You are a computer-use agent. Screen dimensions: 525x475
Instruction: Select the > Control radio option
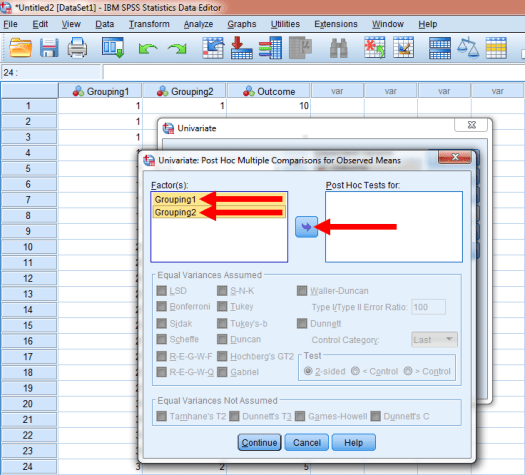click(x=408, y=371)
